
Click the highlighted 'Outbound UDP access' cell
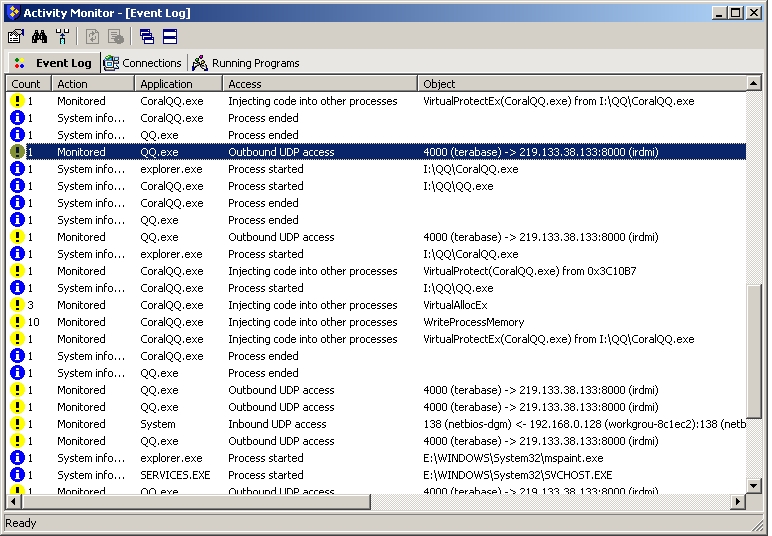281,152
